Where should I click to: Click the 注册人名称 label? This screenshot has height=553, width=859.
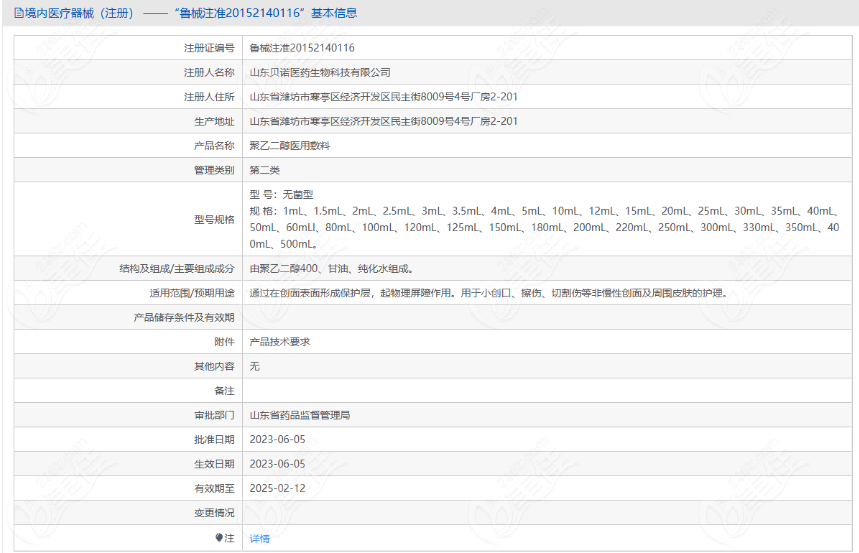(x=209, y=72)
